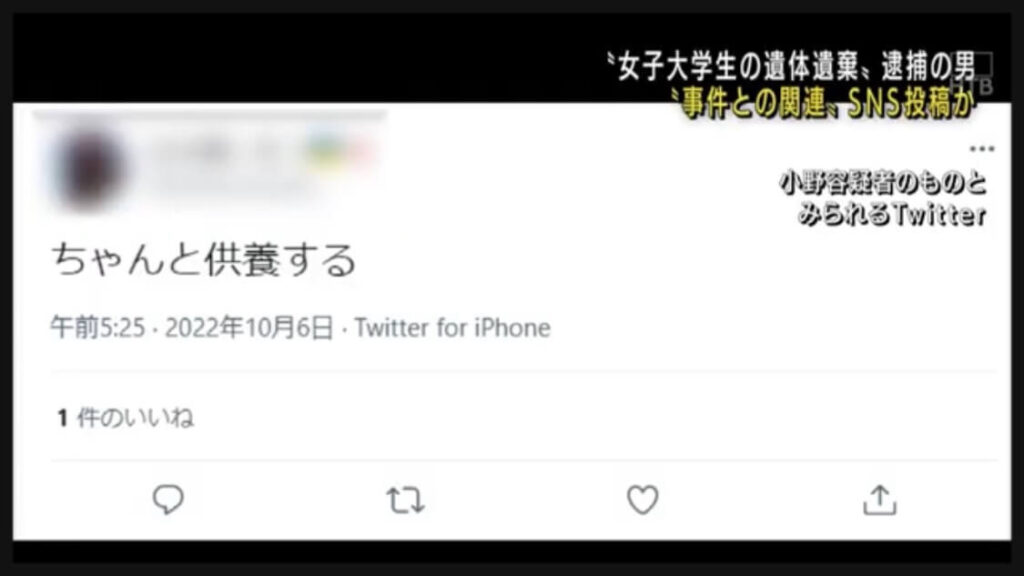Click the caption line 小野容疑者のものと

pyautogui.click(x=883, y=184)
